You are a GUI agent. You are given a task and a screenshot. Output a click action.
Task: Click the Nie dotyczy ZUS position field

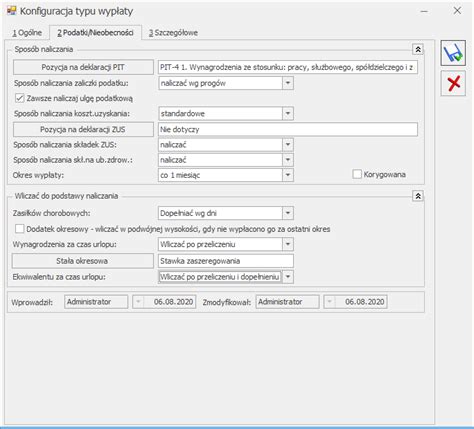[288, 129]
